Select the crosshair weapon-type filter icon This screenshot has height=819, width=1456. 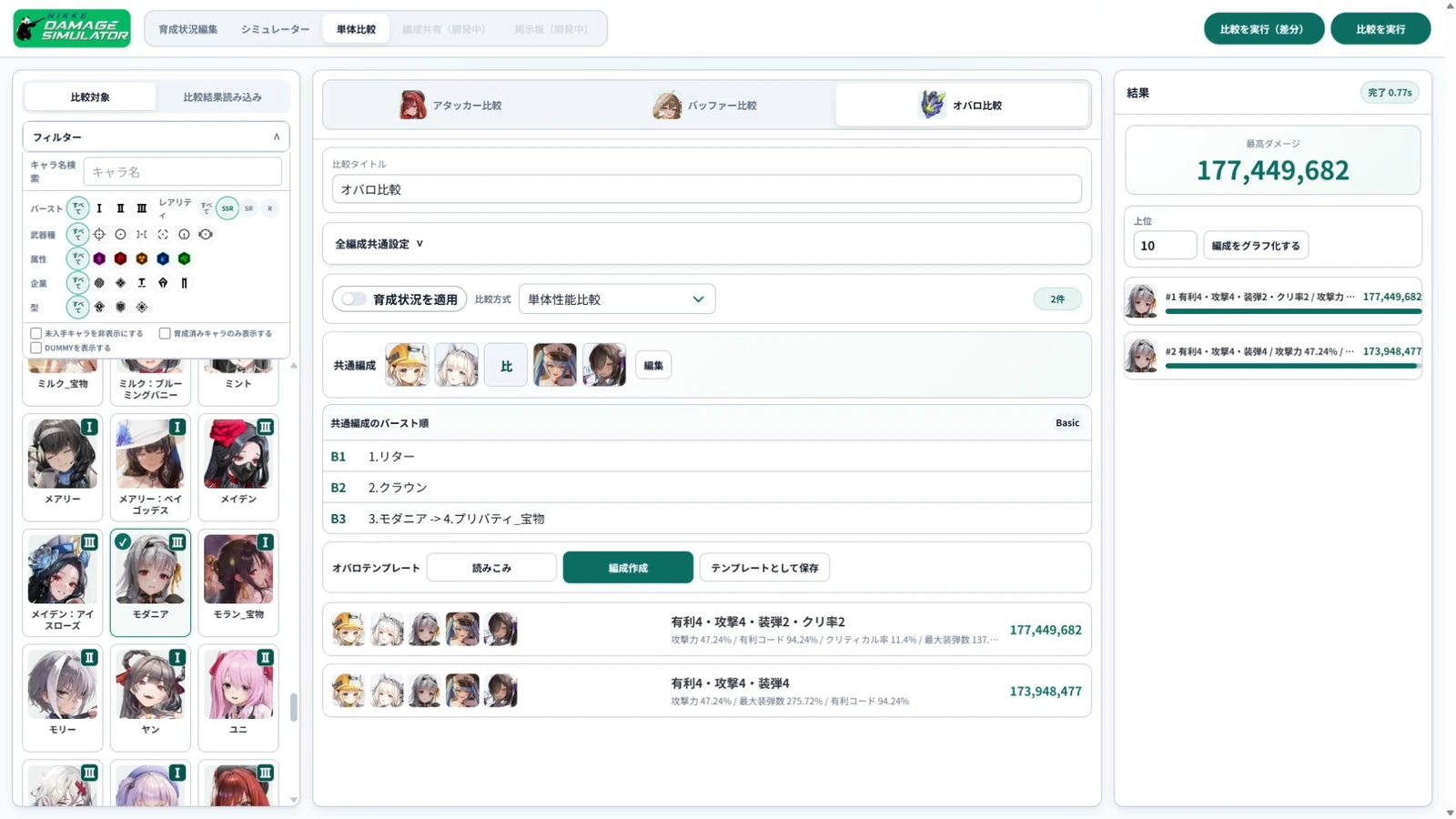pos(99,234)
